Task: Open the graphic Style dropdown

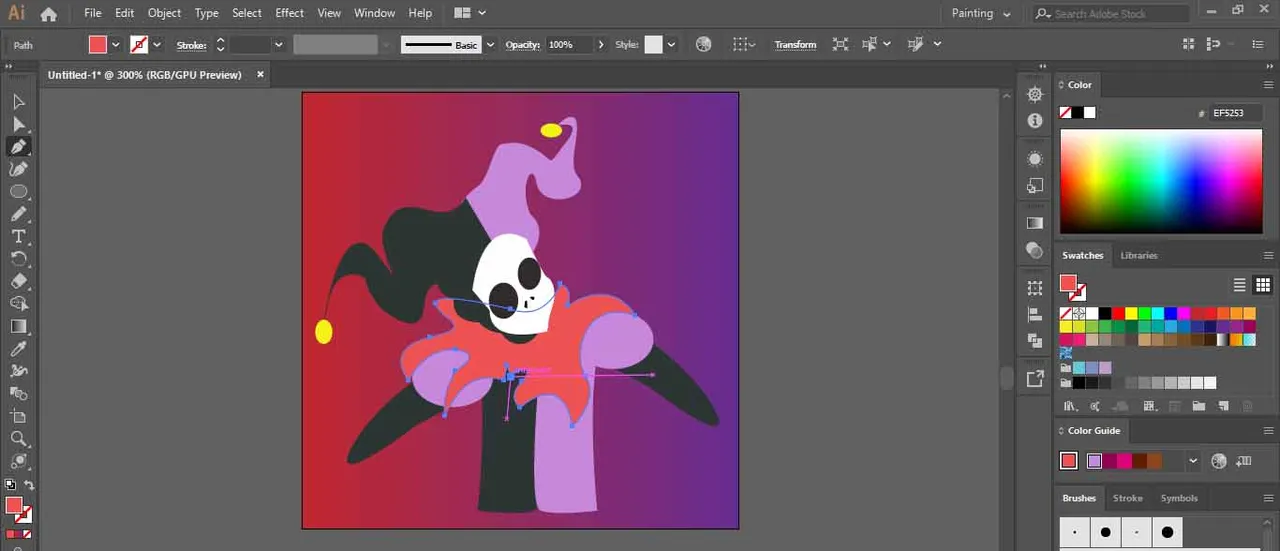Action: click(x=672, y=45)
